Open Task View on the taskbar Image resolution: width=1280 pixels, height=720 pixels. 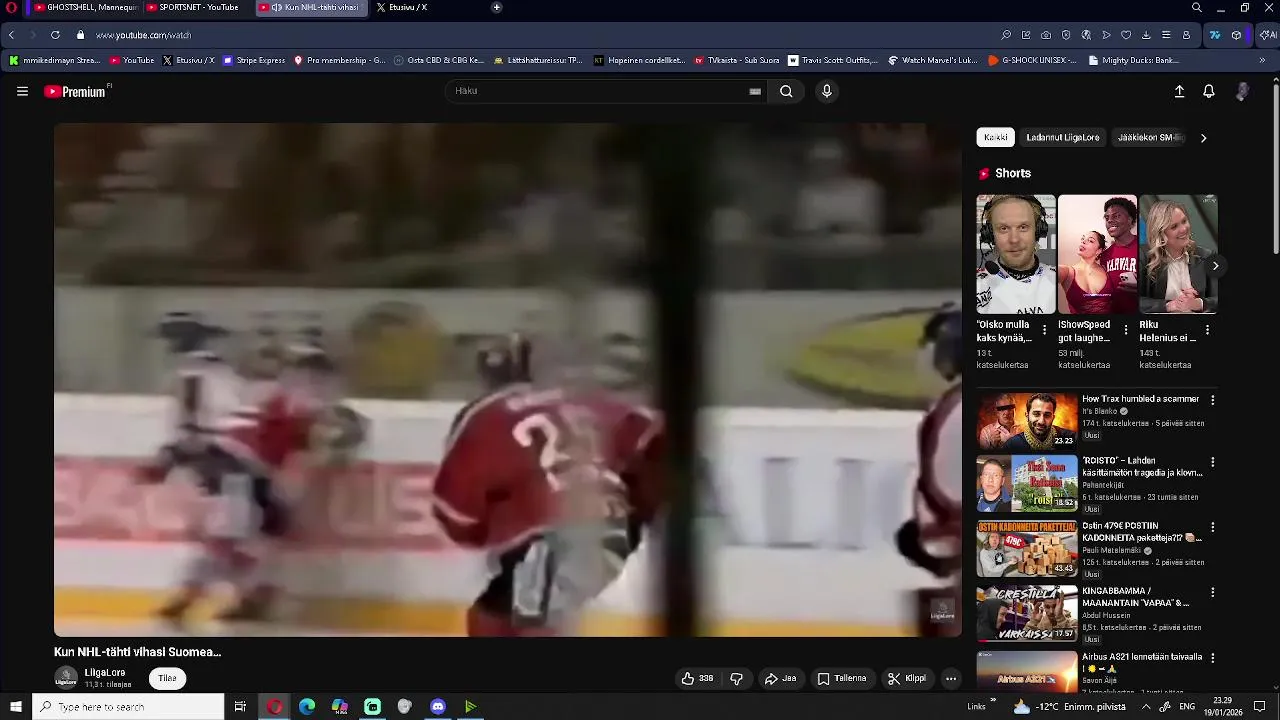tap(240, 707)
